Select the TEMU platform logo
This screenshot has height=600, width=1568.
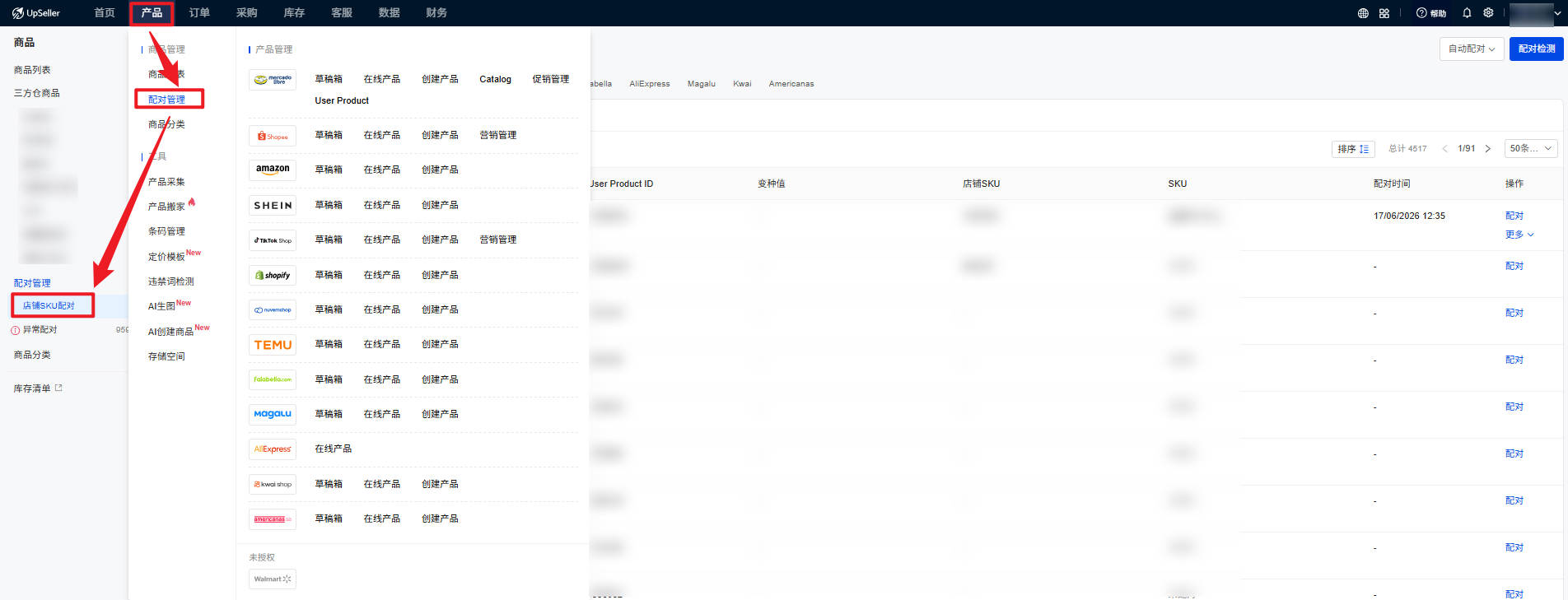pyautogui.click(x=273, y=345)
